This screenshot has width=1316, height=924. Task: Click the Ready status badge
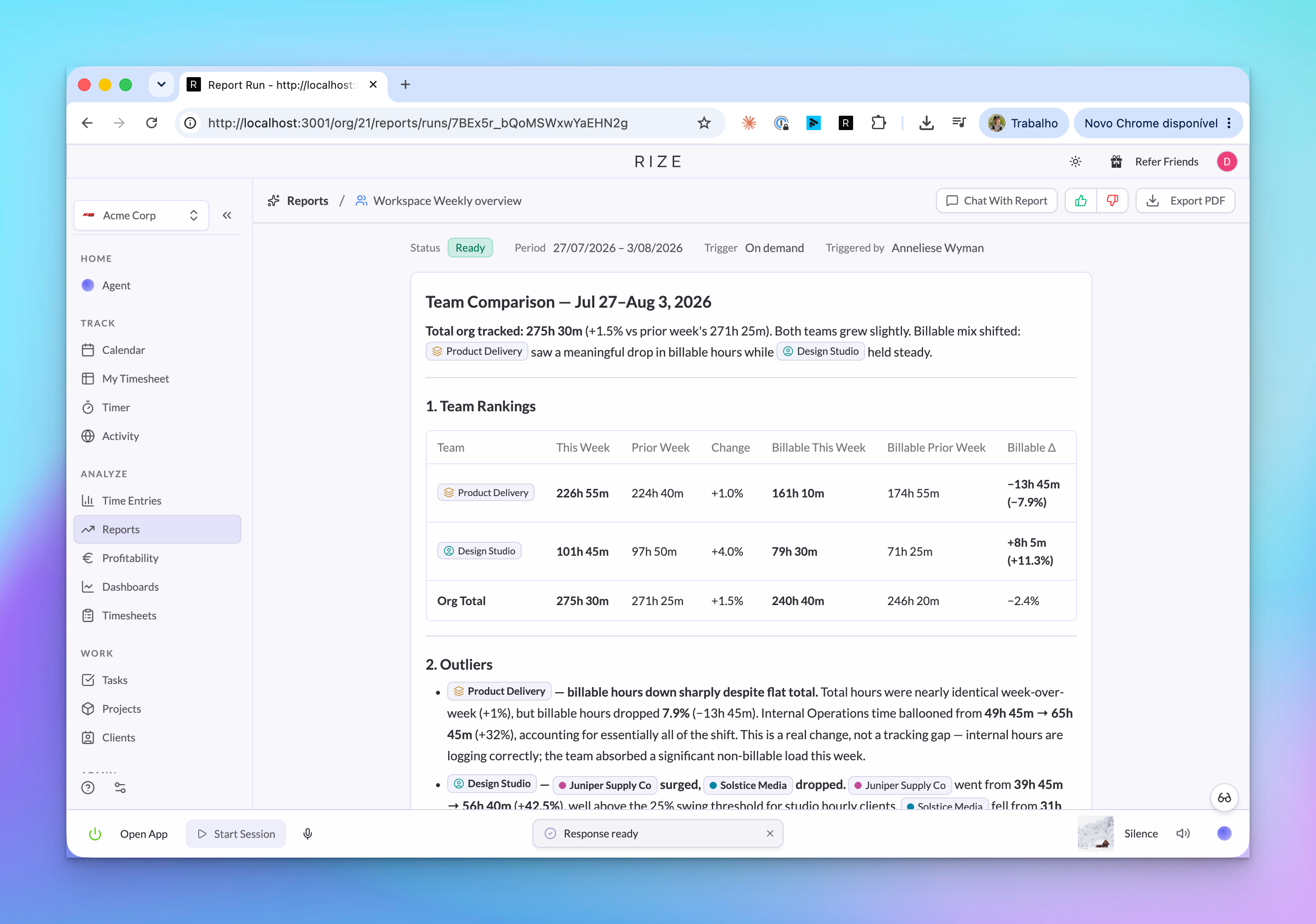[470, 248]
